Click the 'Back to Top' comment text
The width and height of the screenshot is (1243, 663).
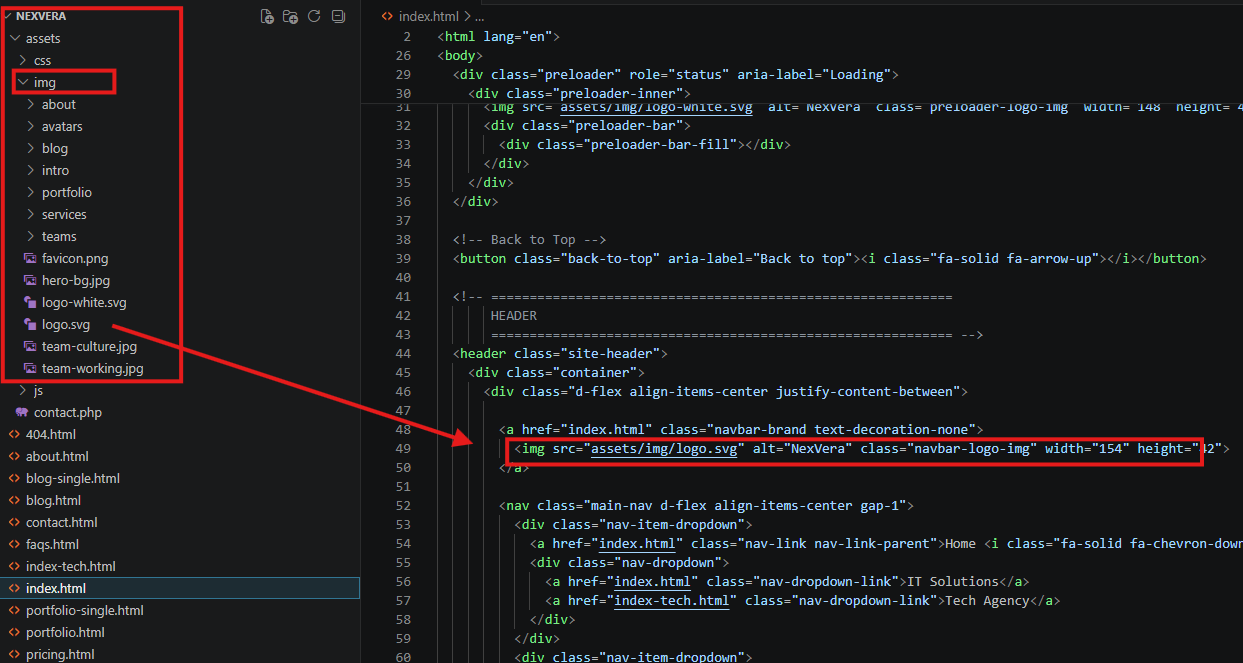[x=529, y=239]
